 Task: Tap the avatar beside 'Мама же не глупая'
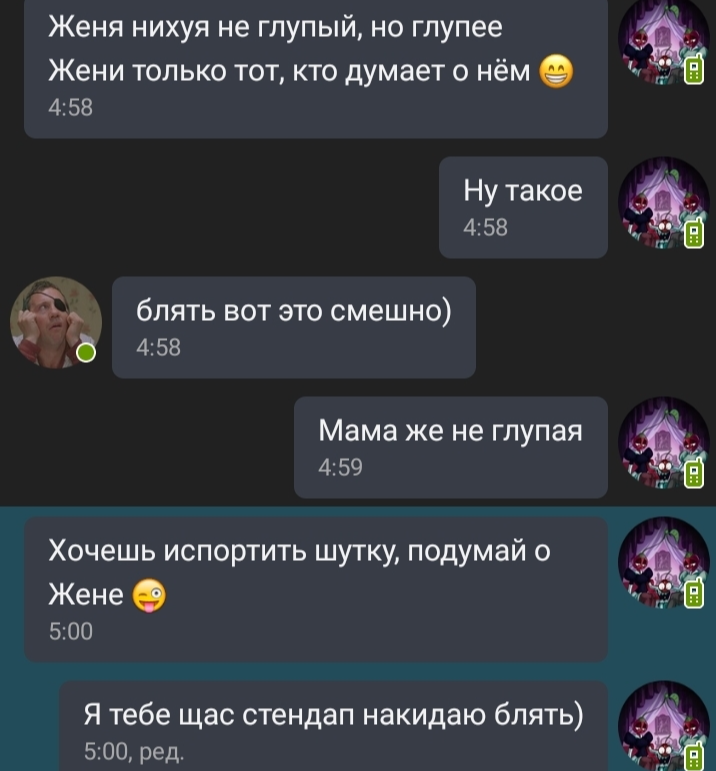tap(663, 442)
